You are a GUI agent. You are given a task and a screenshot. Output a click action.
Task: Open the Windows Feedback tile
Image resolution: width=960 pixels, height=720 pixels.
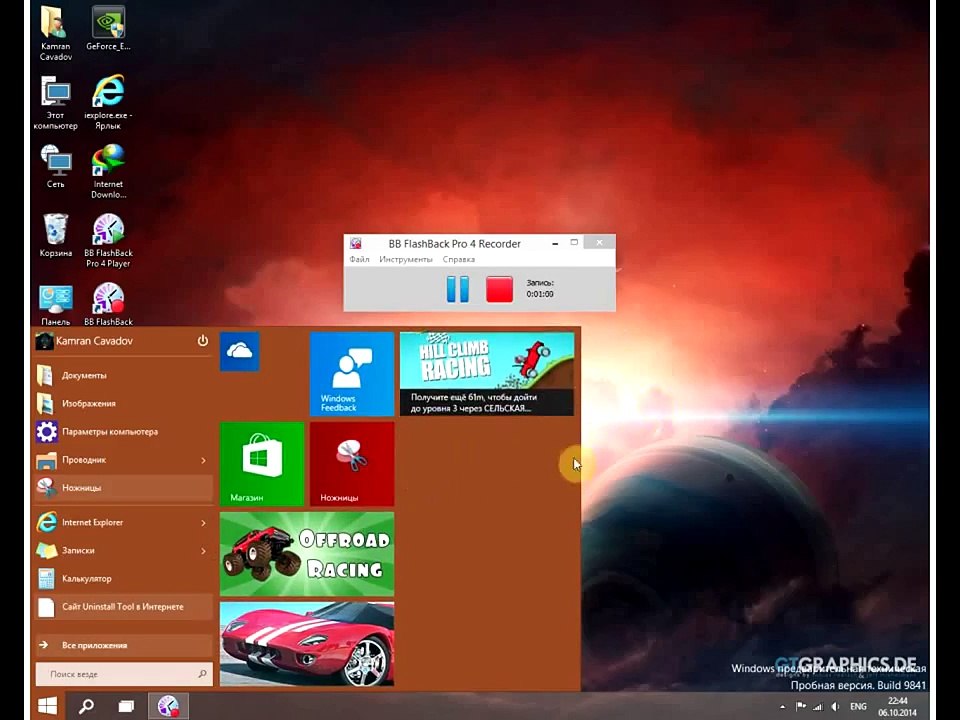point(352,374)
